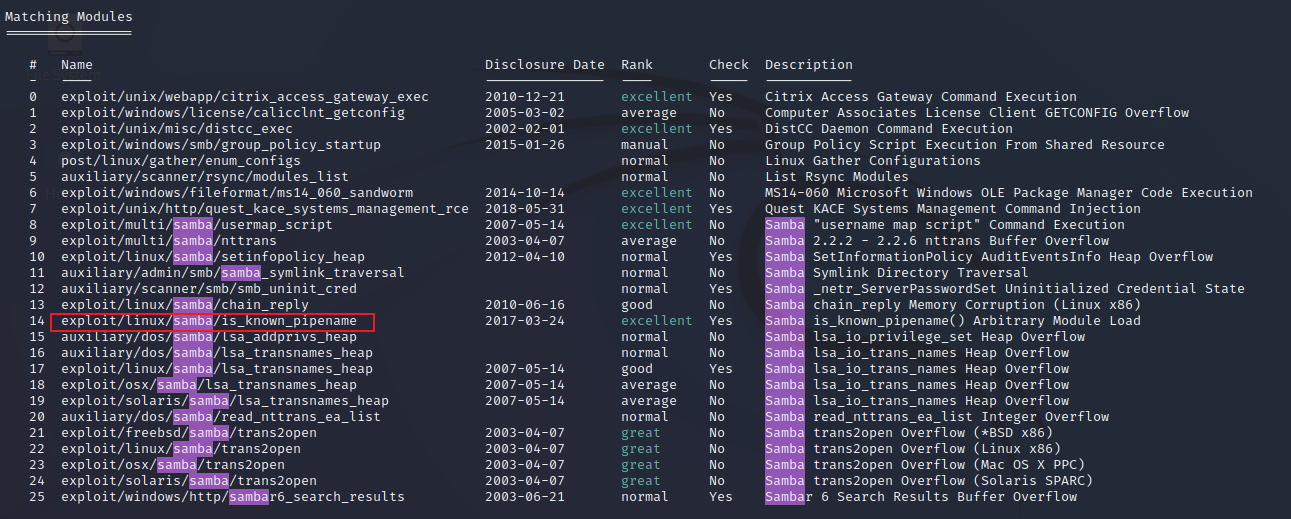This screenshot has height=519, width=1291.
Task: Click 'Citrix Access Gateway Command Execution' description
Action: click(921, 97)
